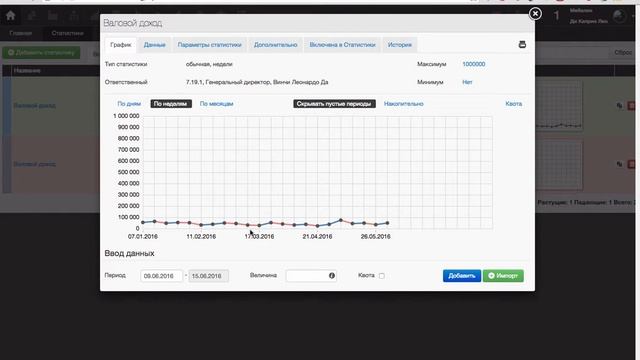This screenshot has width=640, height=360.
Task: Switch to the Дополнительно tab
Action: [276, 45]
